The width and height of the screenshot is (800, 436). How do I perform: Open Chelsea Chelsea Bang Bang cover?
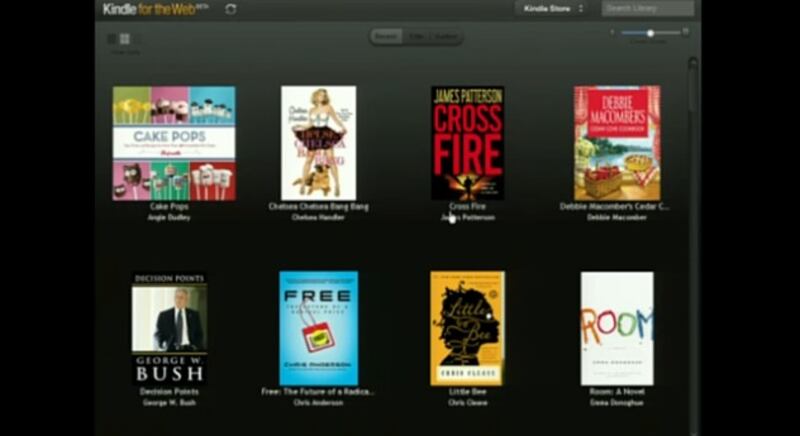pos(318,143)
